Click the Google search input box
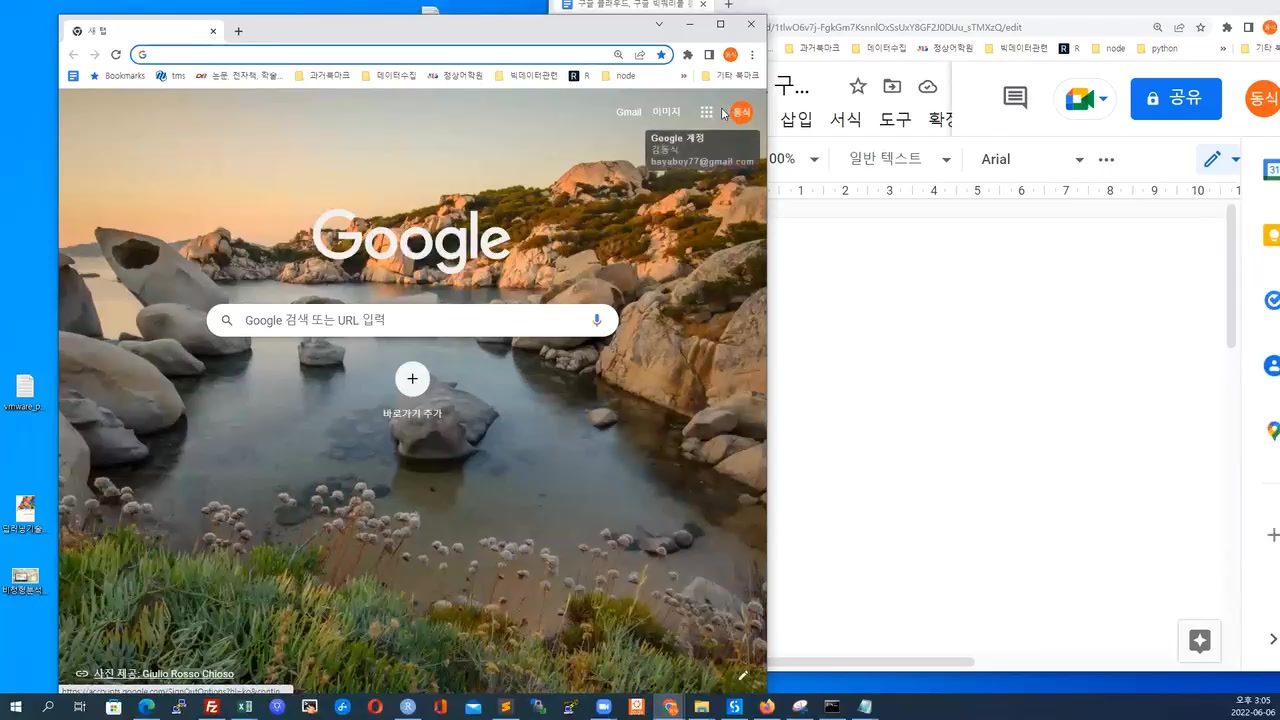This screenshot has height=720, width=1280. tap(412, 320)
